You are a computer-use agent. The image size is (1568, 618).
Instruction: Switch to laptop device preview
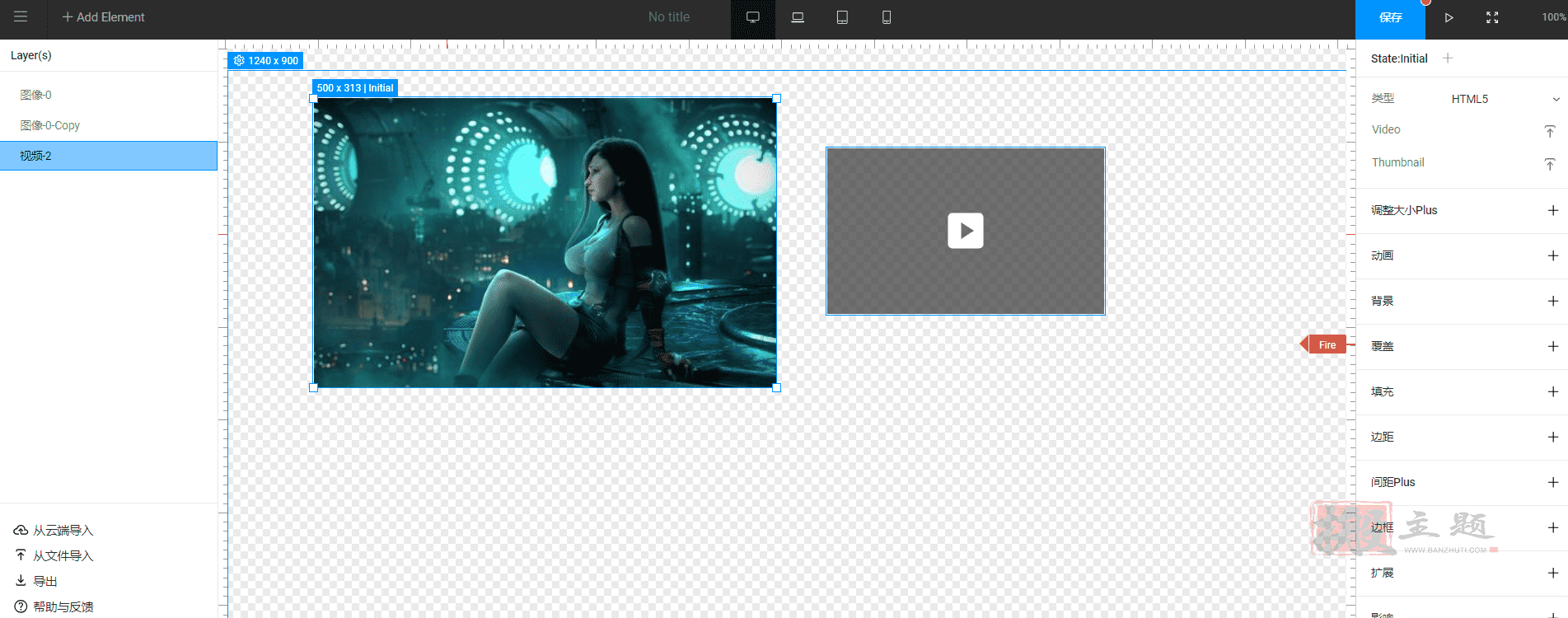click(798, 17)
